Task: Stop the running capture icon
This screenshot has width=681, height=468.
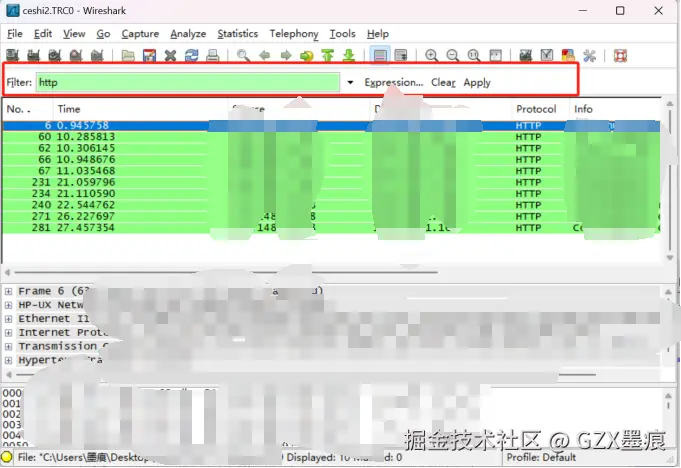Action: point(76,55)
